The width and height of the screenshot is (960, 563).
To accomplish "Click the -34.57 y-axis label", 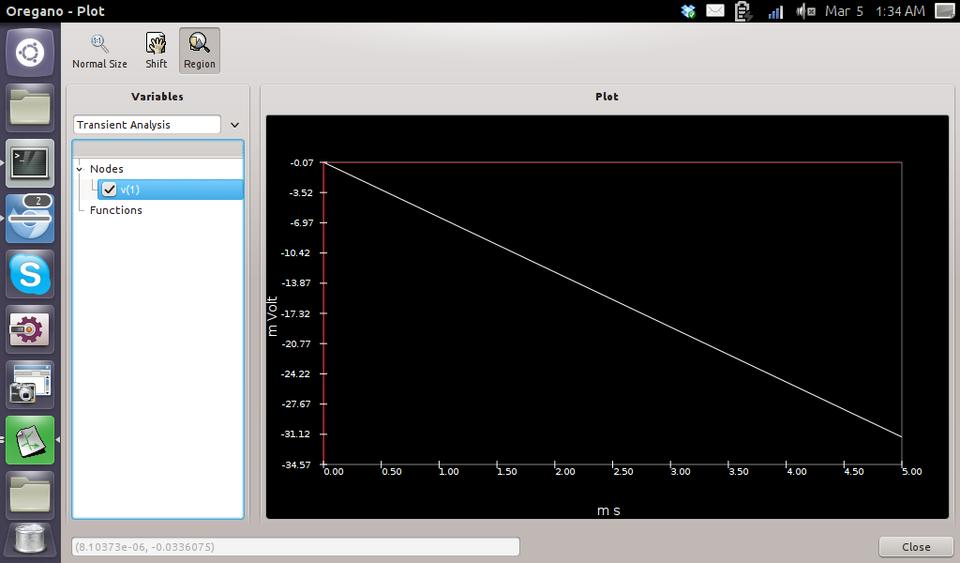I will [296, 464].
